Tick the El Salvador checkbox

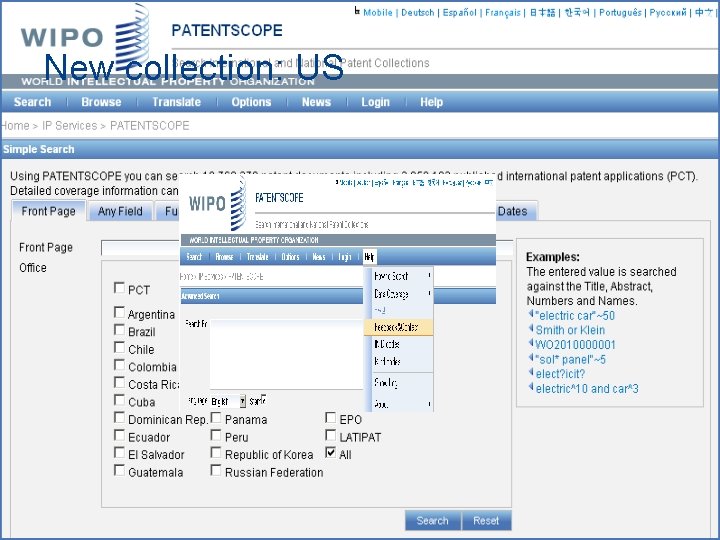click(x=119, y=453)
